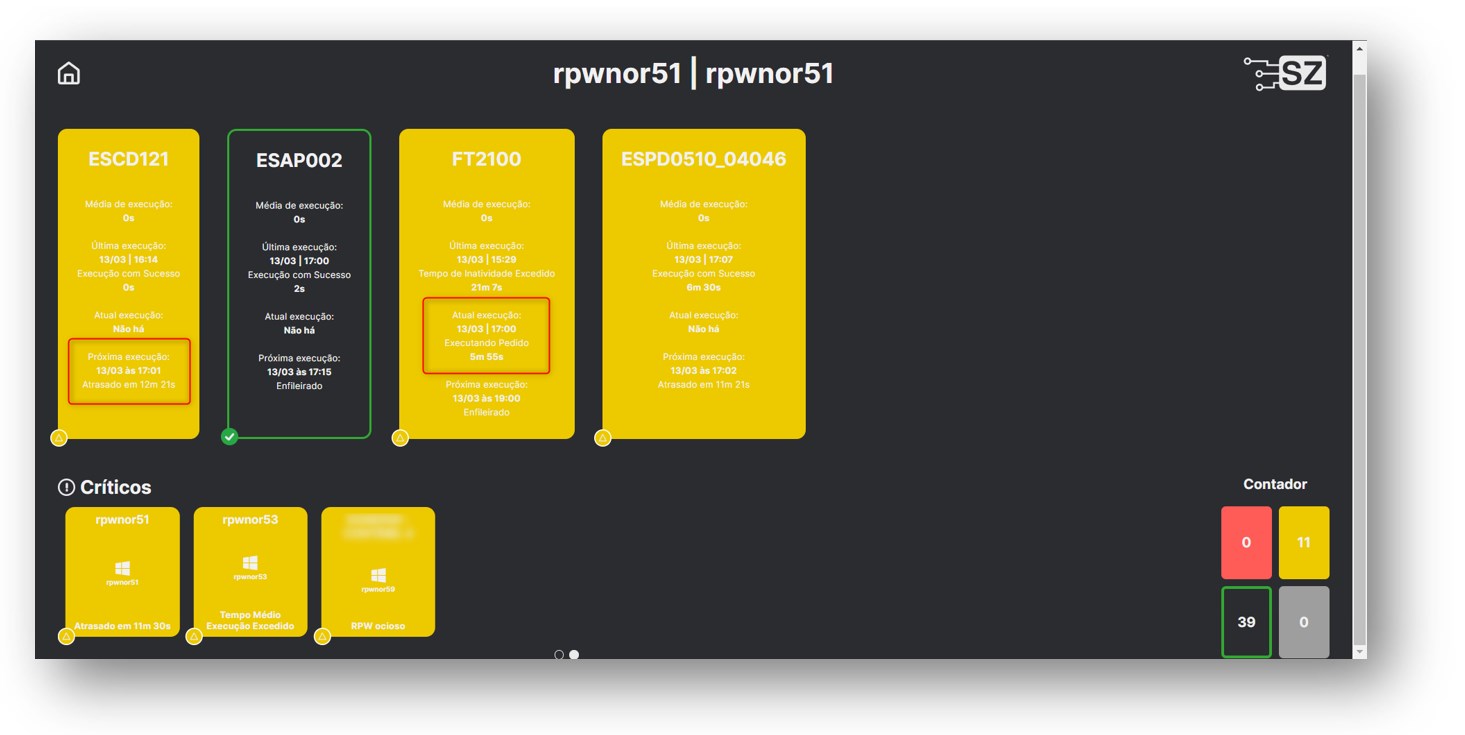Image resolution: width=1465 pixels, height=735 pixels.
Task: Click warning badge on ESCD121 card
Action: [59, 437]
